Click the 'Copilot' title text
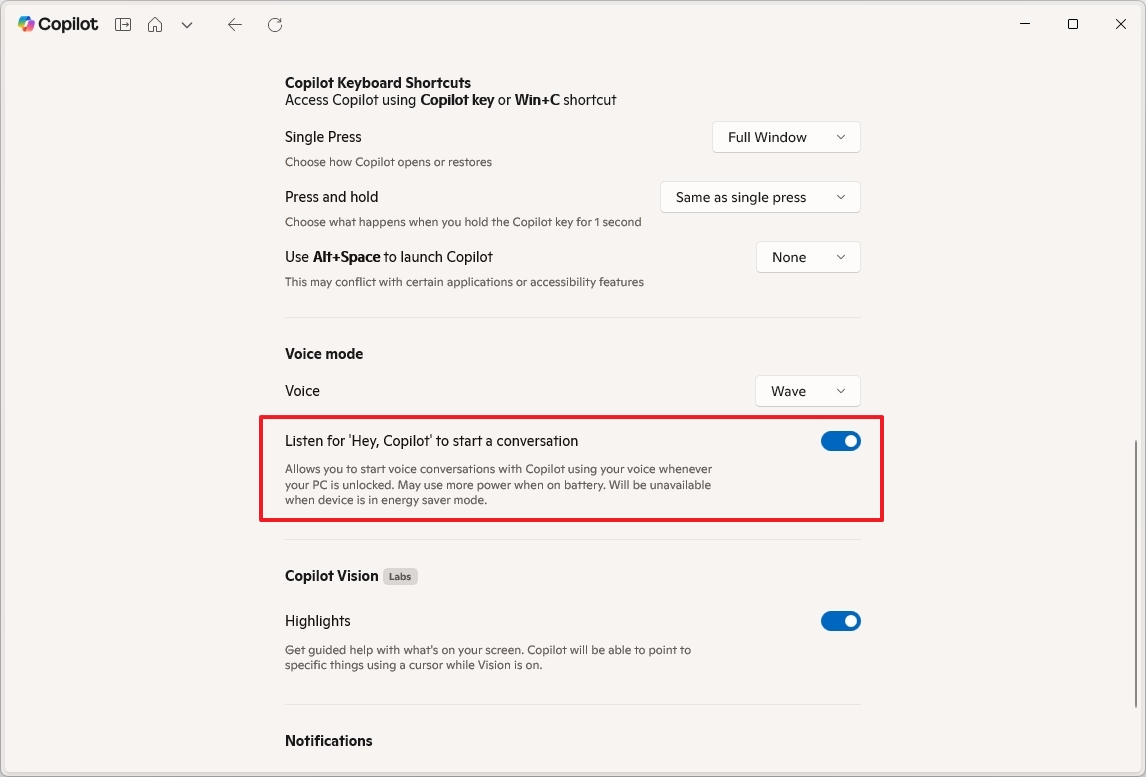 pyautogui.click(x=68, y=24)
